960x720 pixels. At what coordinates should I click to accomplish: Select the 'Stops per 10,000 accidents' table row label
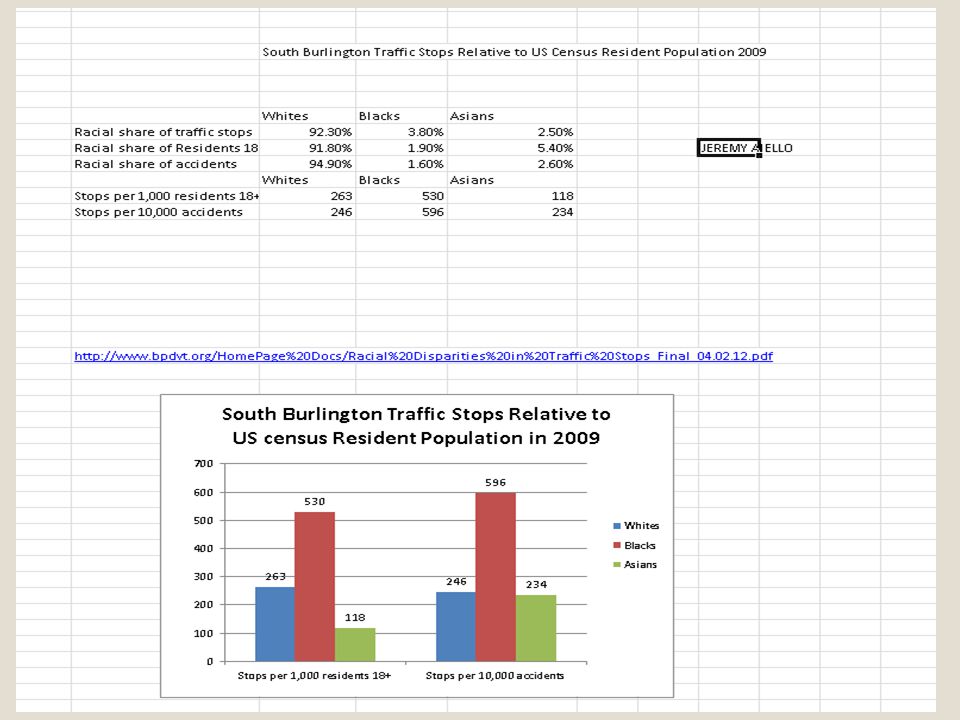coord(158,212)
